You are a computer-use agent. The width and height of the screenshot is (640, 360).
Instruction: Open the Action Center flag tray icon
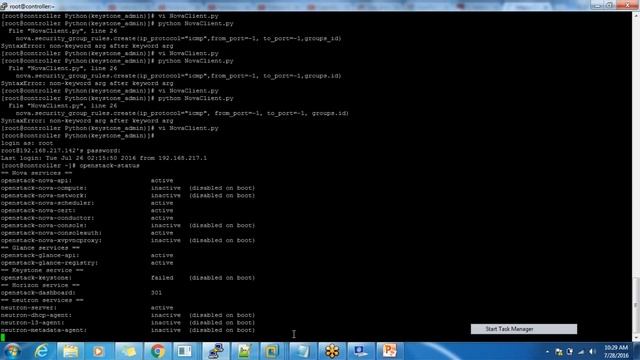pos(570,351)
